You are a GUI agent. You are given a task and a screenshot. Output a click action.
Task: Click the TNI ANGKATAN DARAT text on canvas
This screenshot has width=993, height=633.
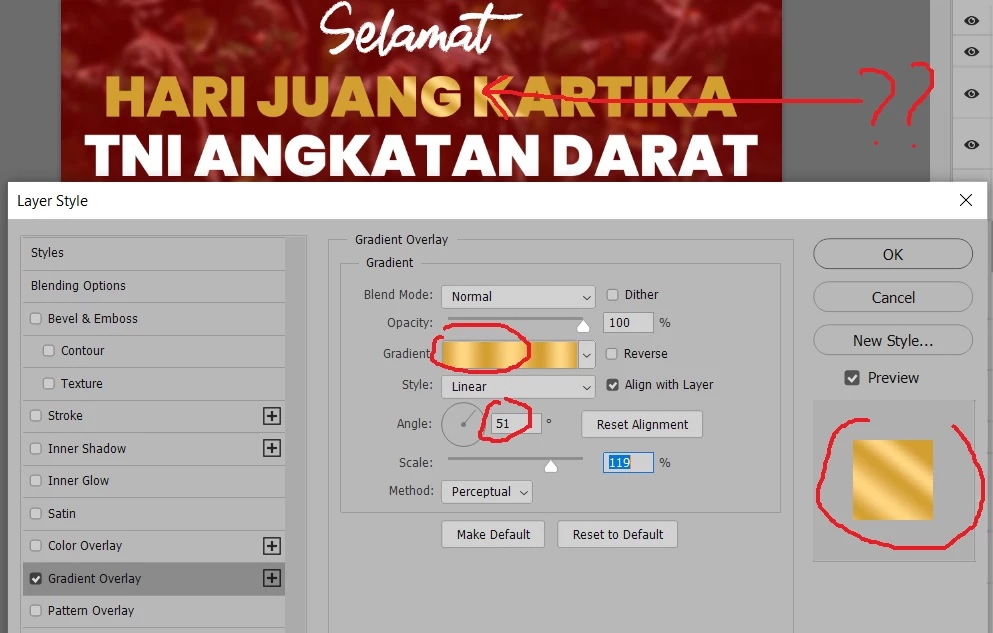[421, 156]
